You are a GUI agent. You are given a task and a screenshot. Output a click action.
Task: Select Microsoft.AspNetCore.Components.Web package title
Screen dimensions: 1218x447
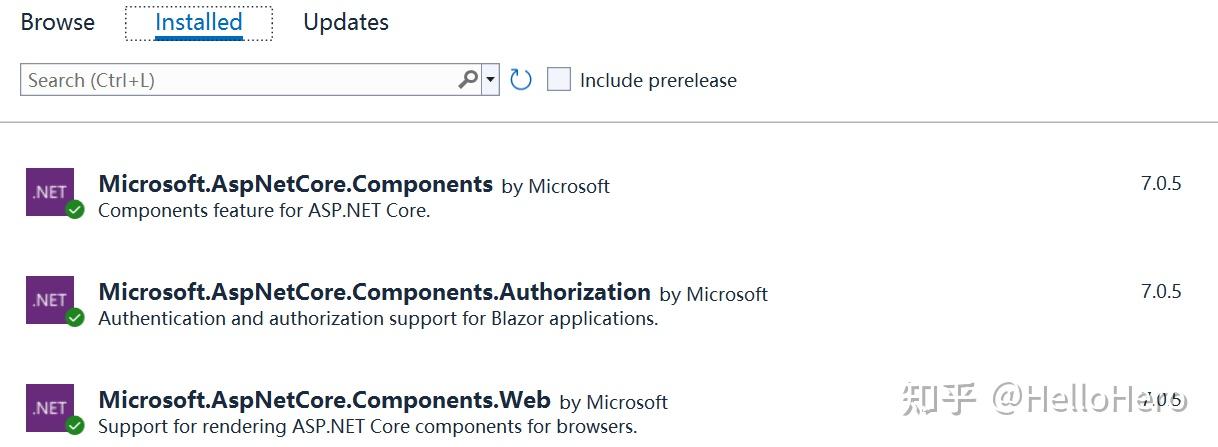325,400
